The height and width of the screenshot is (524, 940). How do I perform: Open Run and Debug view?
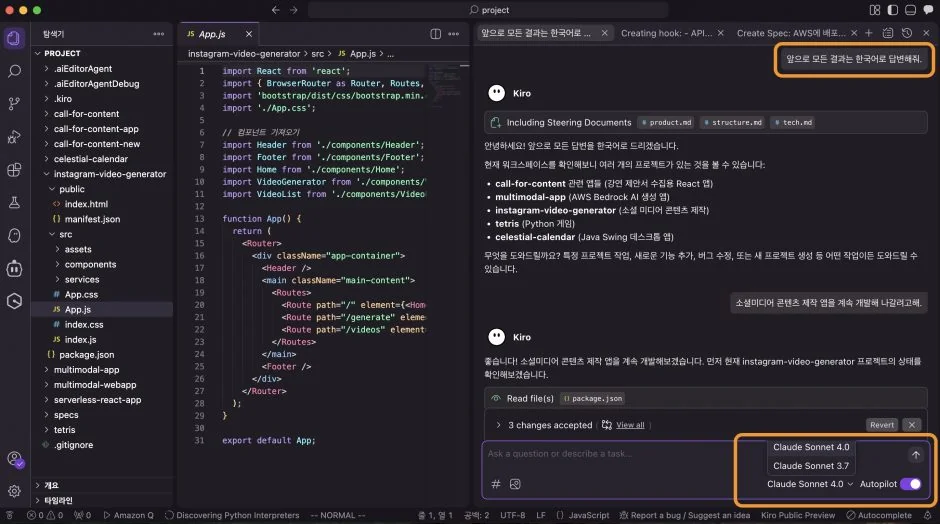14,137
